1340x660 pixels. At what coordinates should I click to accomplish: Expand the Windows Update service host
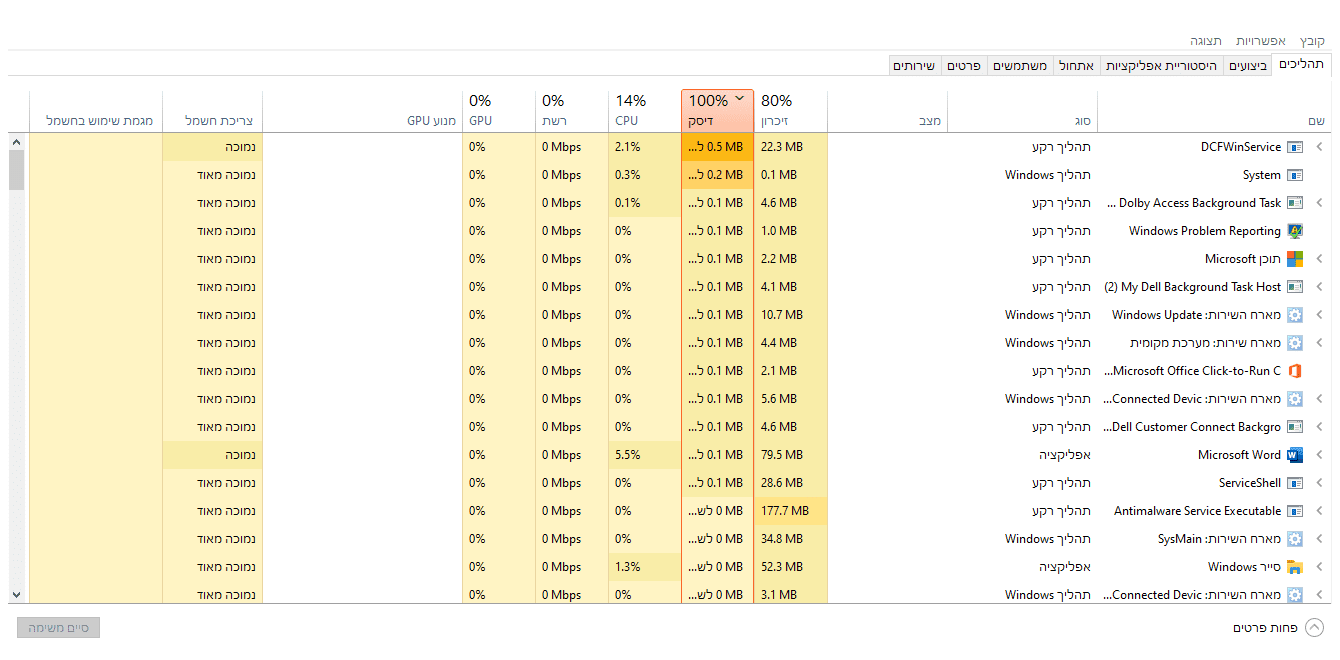(1319, 315)
